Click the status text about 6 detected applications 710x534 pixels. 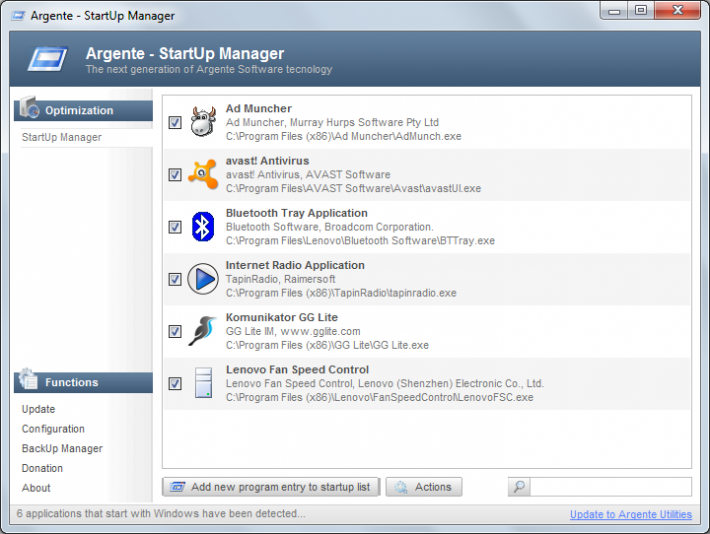[161, 514]
